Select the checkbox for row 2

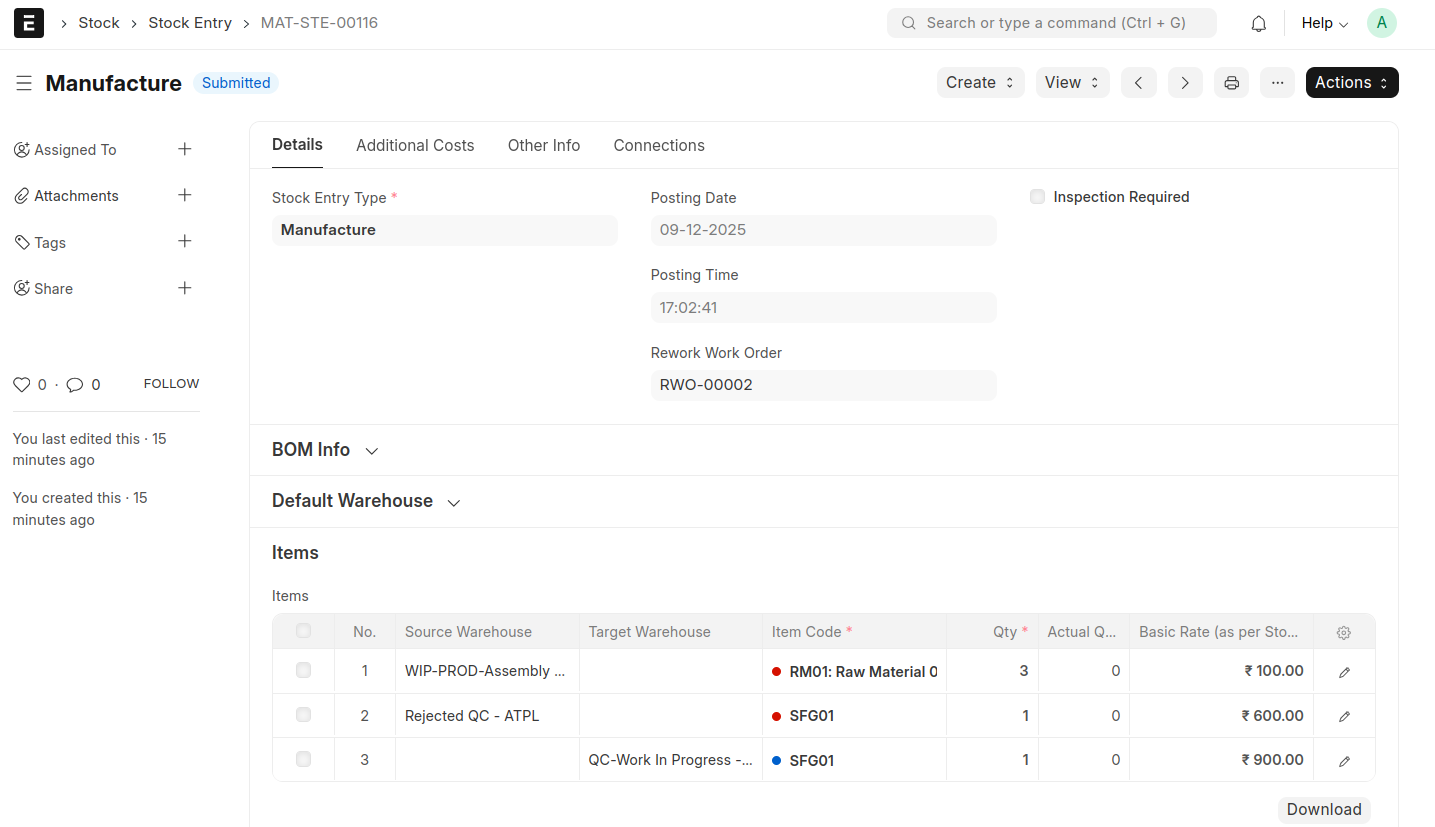pos(304,715)
